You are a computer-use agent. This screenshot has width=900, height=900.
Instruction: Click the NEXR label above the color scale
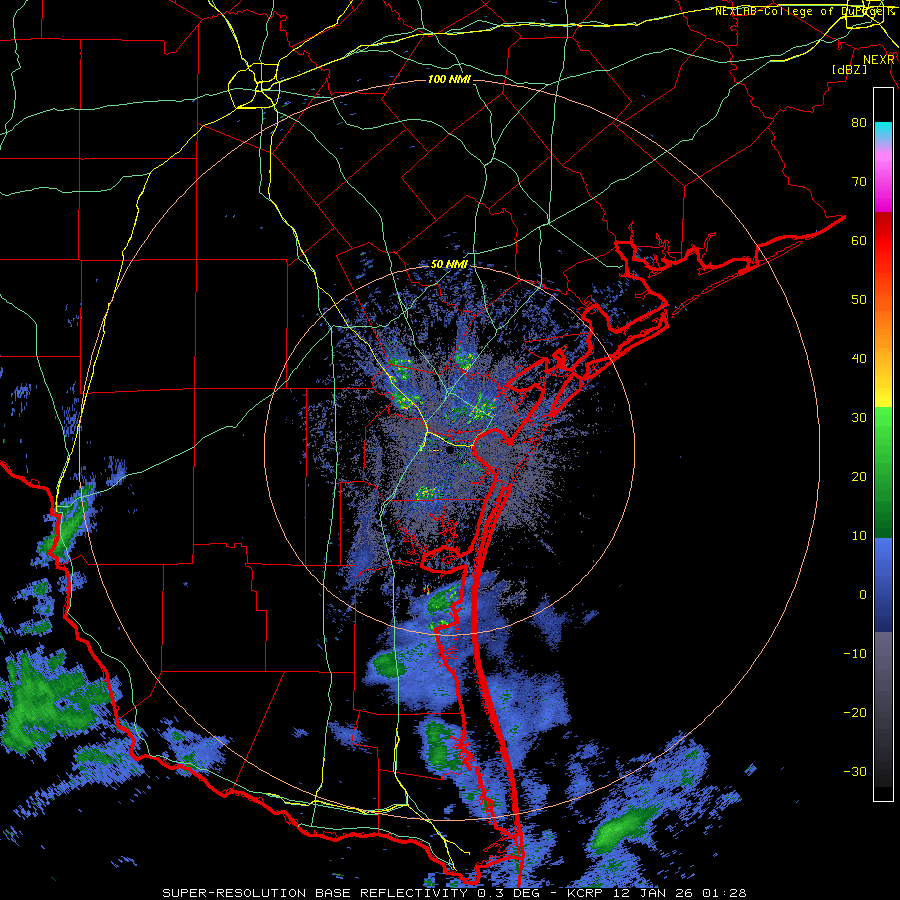click(x=879, y=60)
